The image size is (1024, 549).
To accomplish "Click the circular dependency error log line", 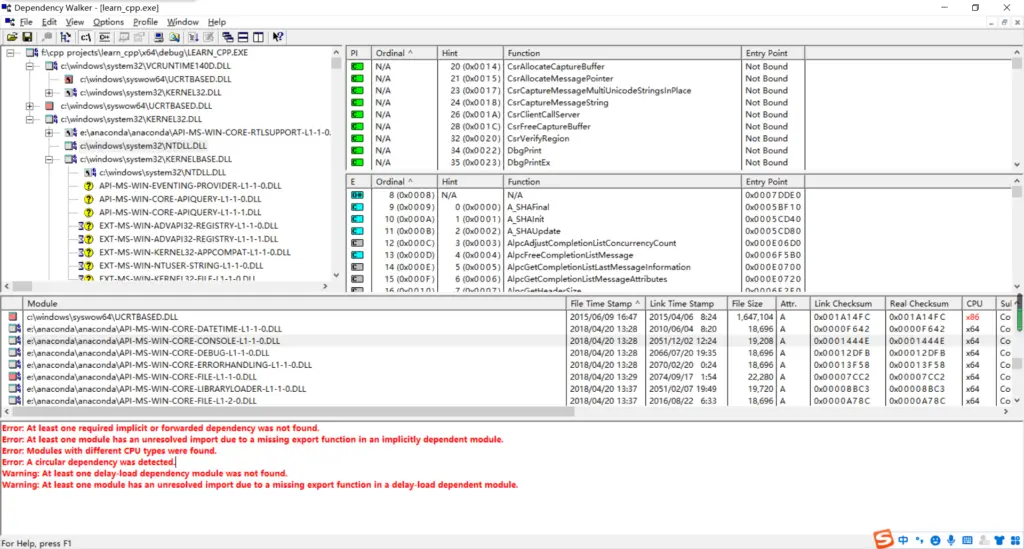I will 88,462.
